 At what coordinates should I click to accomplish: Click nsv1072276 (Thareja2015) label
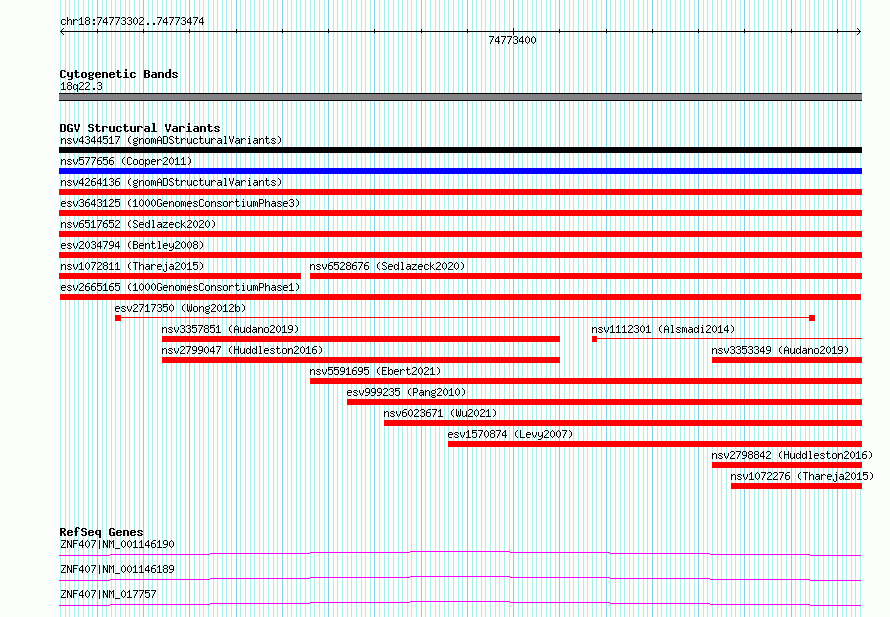(802, 476)
